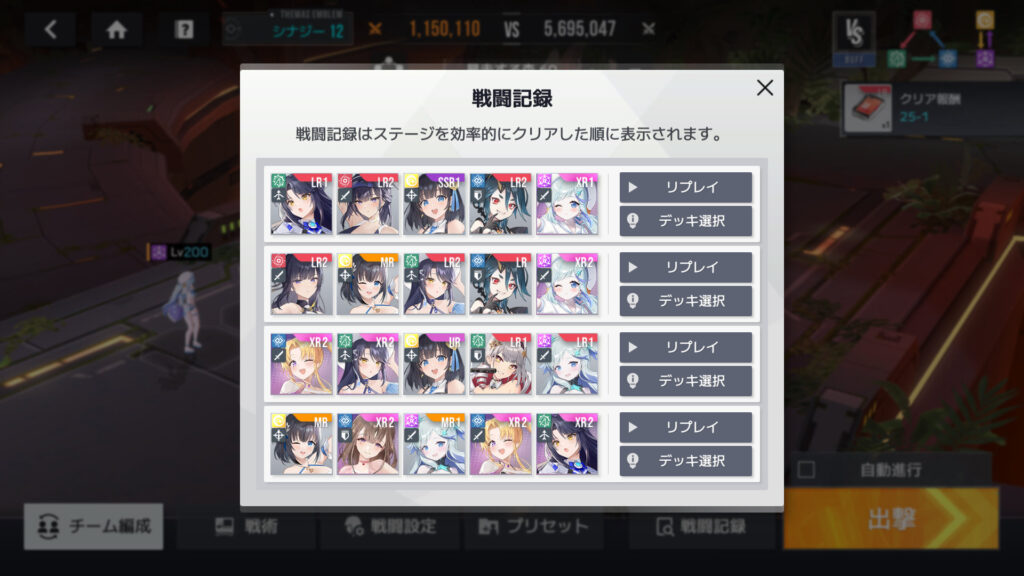Click デッキ選択 for the third record
Image resolution: width=1024 pixels, height=576 pixels.
(x=686, y=381)
